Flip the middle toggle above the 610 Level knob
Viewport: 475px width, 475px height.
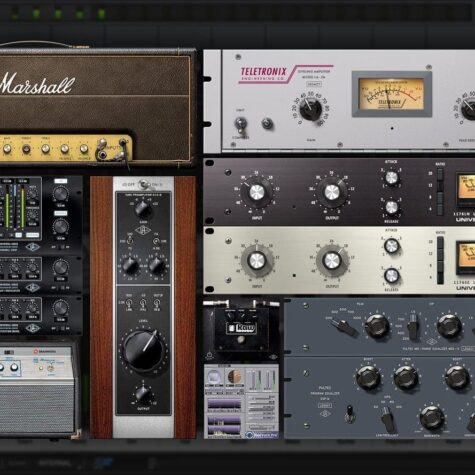tap(143, 304)
